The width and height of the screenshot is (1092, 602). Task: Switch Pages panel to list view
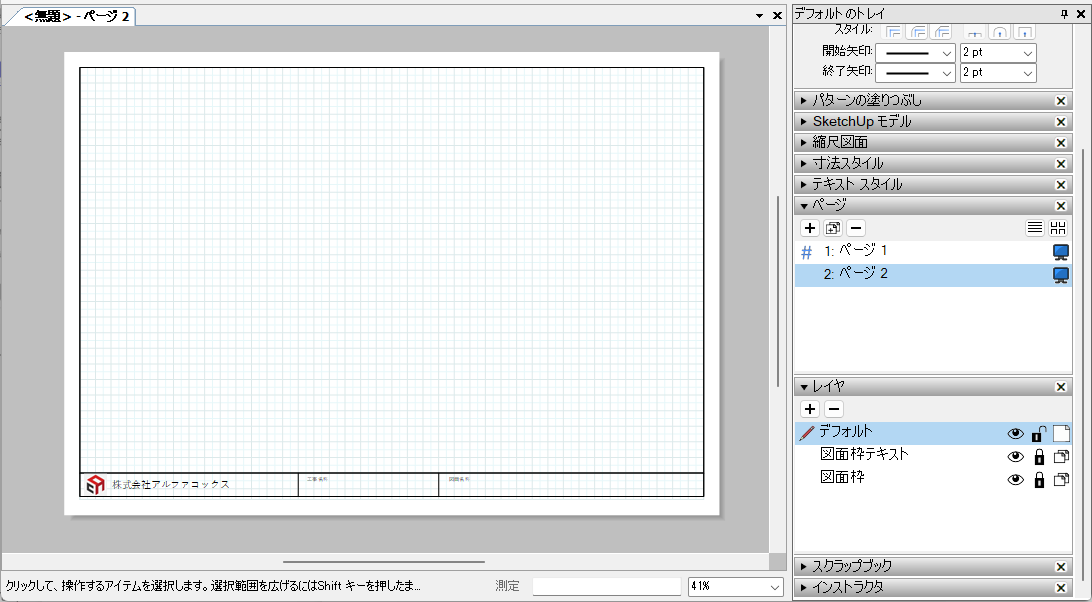[x=1035, y=228]
